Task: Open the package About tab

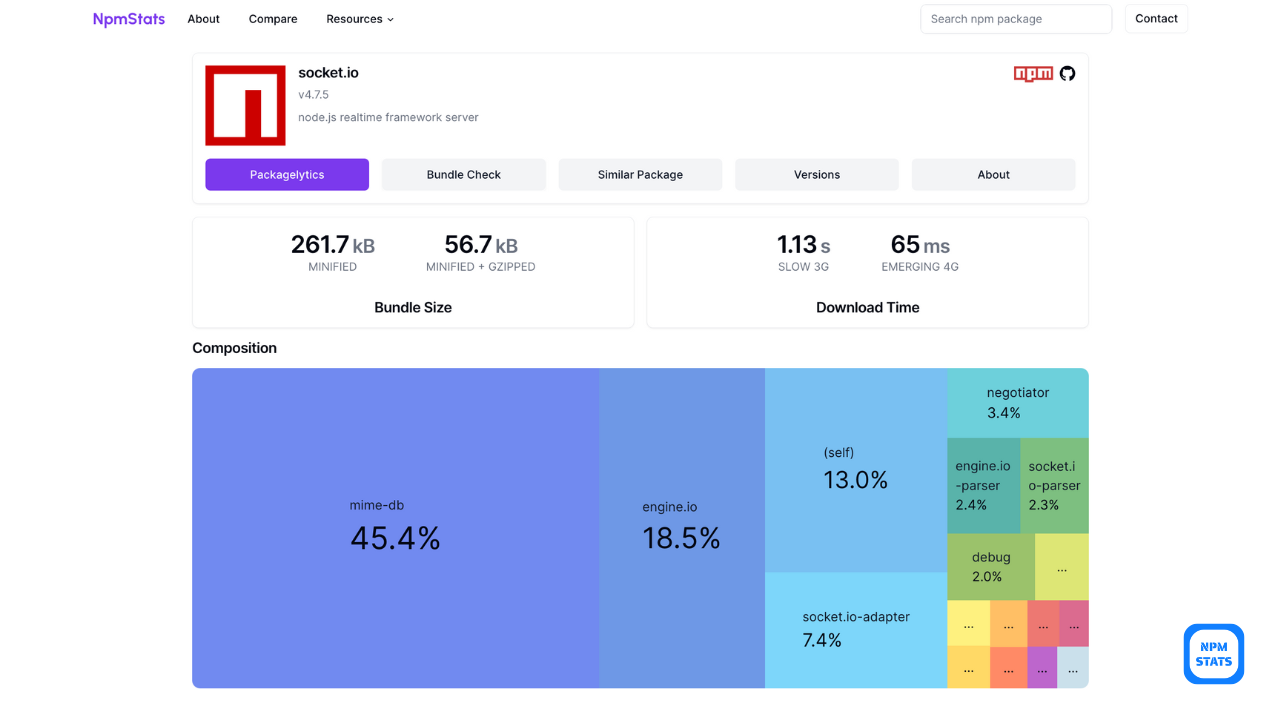Action: 993,174
